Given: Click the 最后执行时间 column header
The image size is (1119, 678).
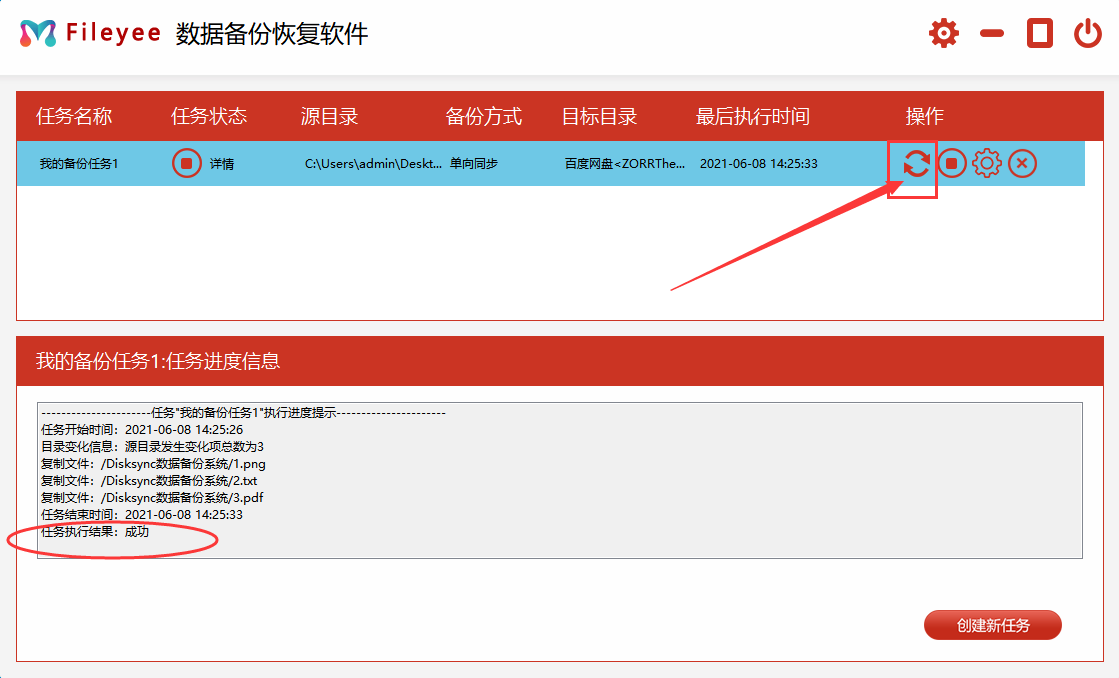Looking at the screenshot, I should [x=752, y=116].
